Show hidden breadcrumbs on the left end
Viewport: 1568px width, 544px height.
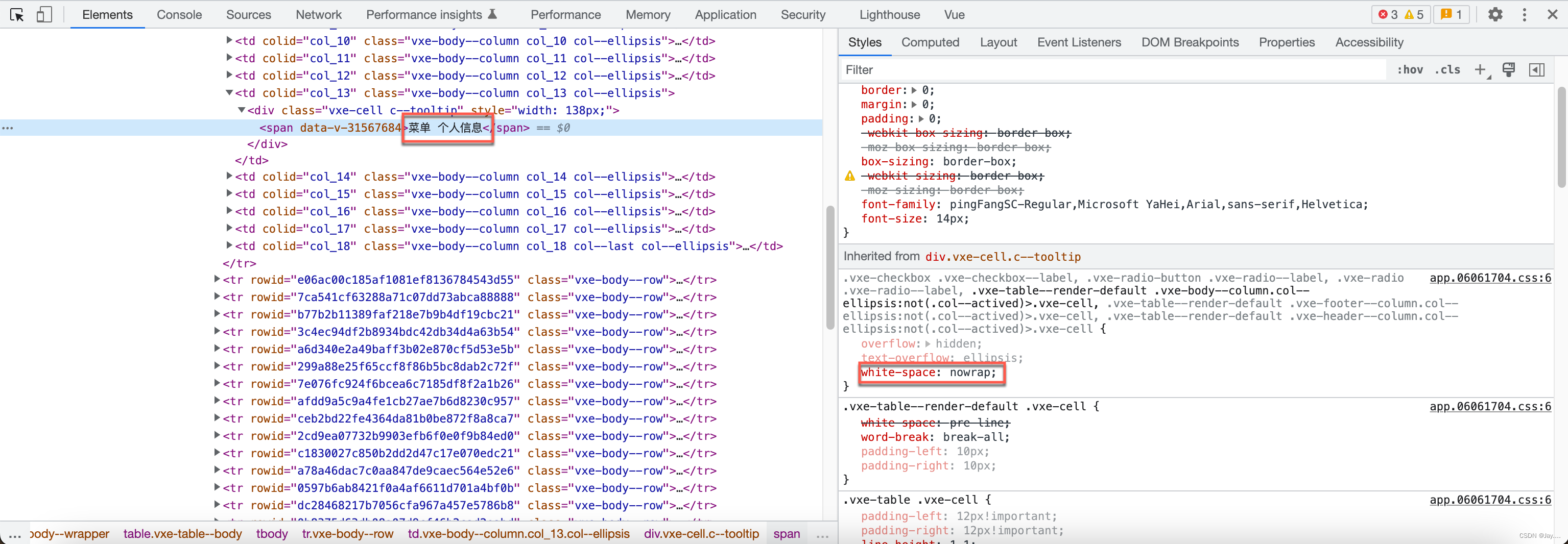click(15, 534)
